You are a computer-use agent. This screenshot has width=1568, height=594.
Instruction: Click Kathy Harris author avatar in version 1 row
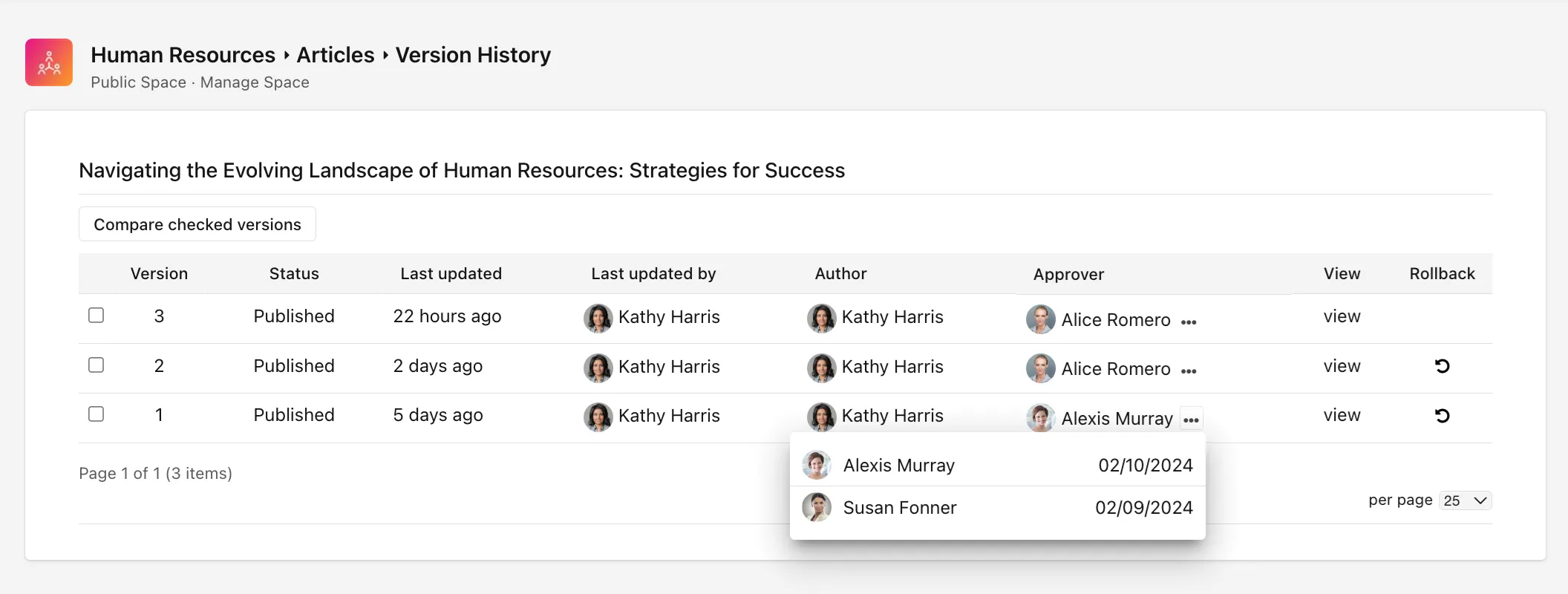821,417
